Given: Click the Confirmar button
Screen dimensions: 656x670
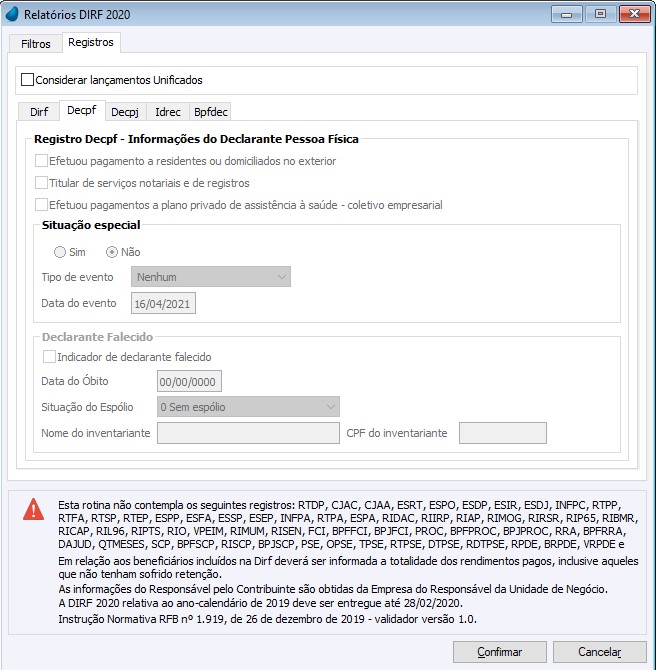Looking at the screenshot, I should coord(500,652).
